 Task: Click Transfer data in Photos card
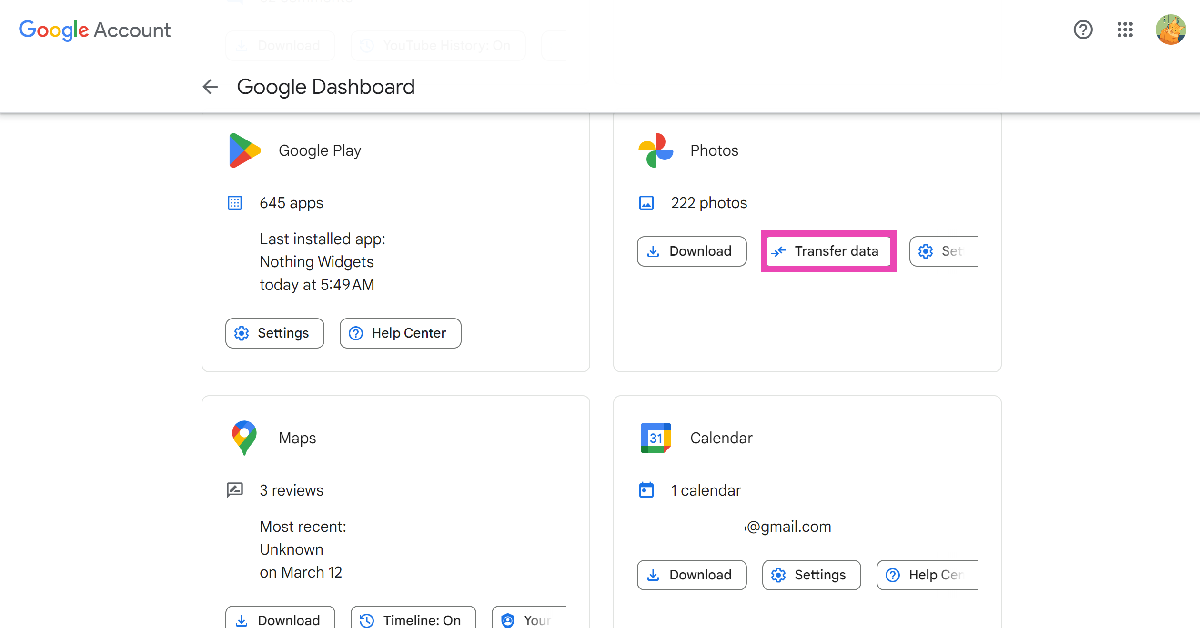point(827,251)
